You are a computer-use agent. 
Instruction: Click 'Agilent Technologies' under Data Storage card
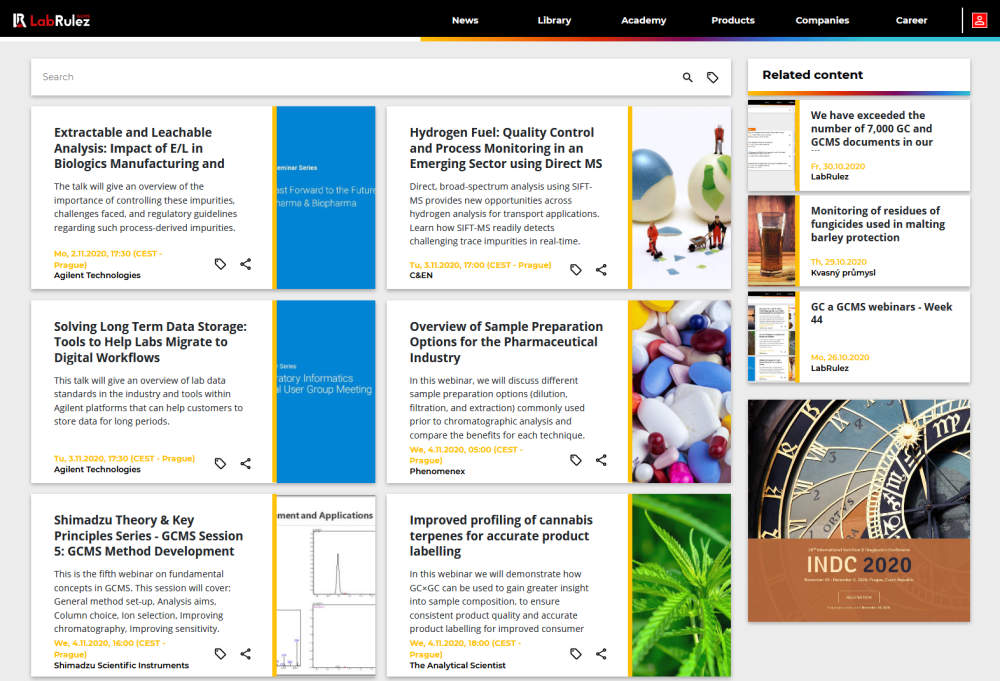[x=97, y=469]
